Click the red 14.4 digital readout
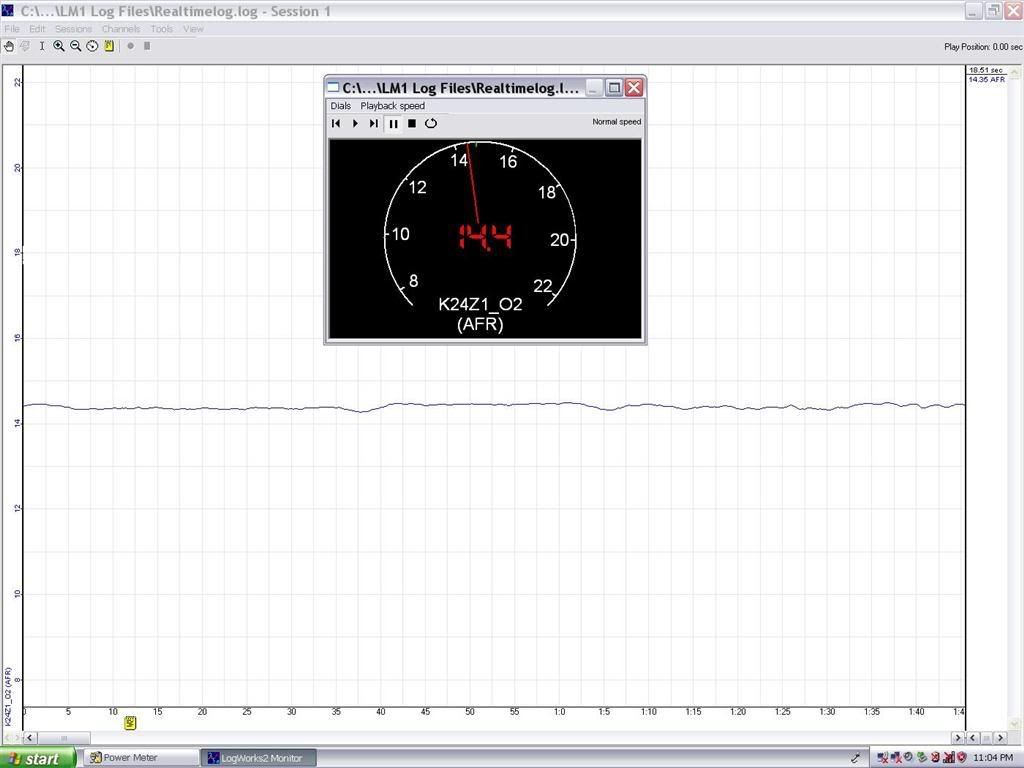 click(485, 236)
